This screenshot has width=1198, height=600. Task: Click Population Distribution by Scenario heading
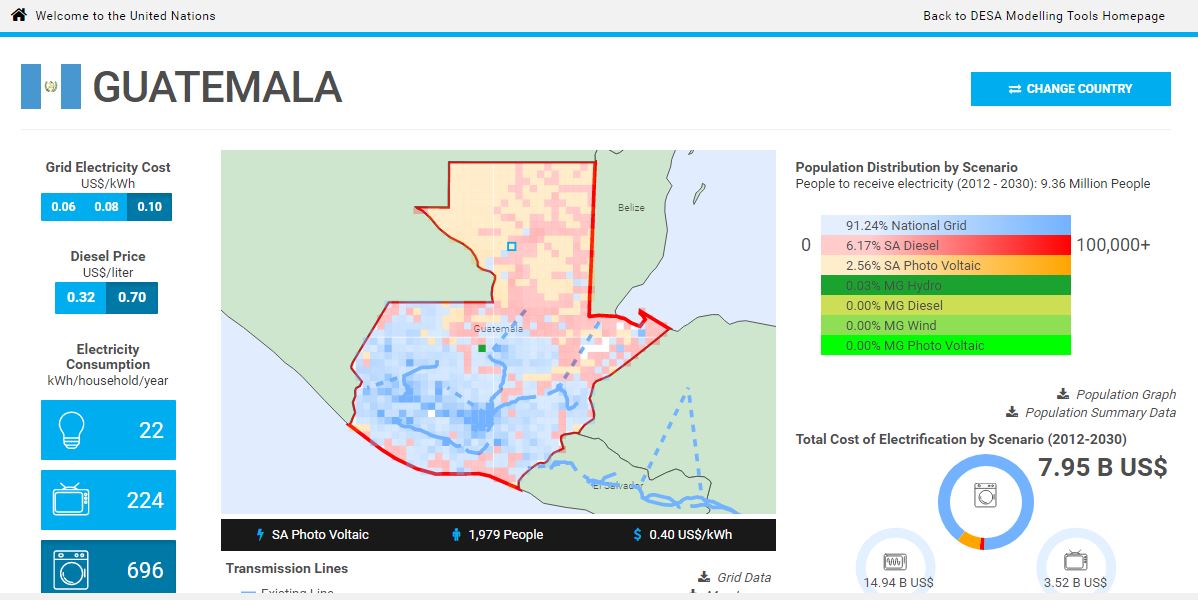[x=906, y=167]
